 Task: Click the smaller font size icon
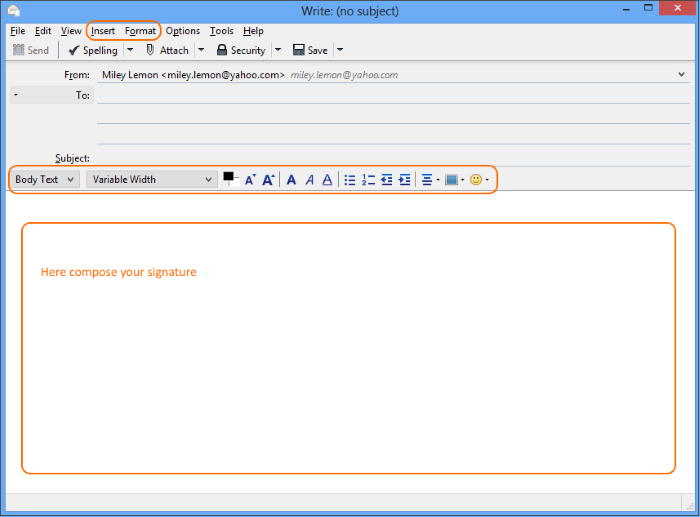tap(250, 179)
